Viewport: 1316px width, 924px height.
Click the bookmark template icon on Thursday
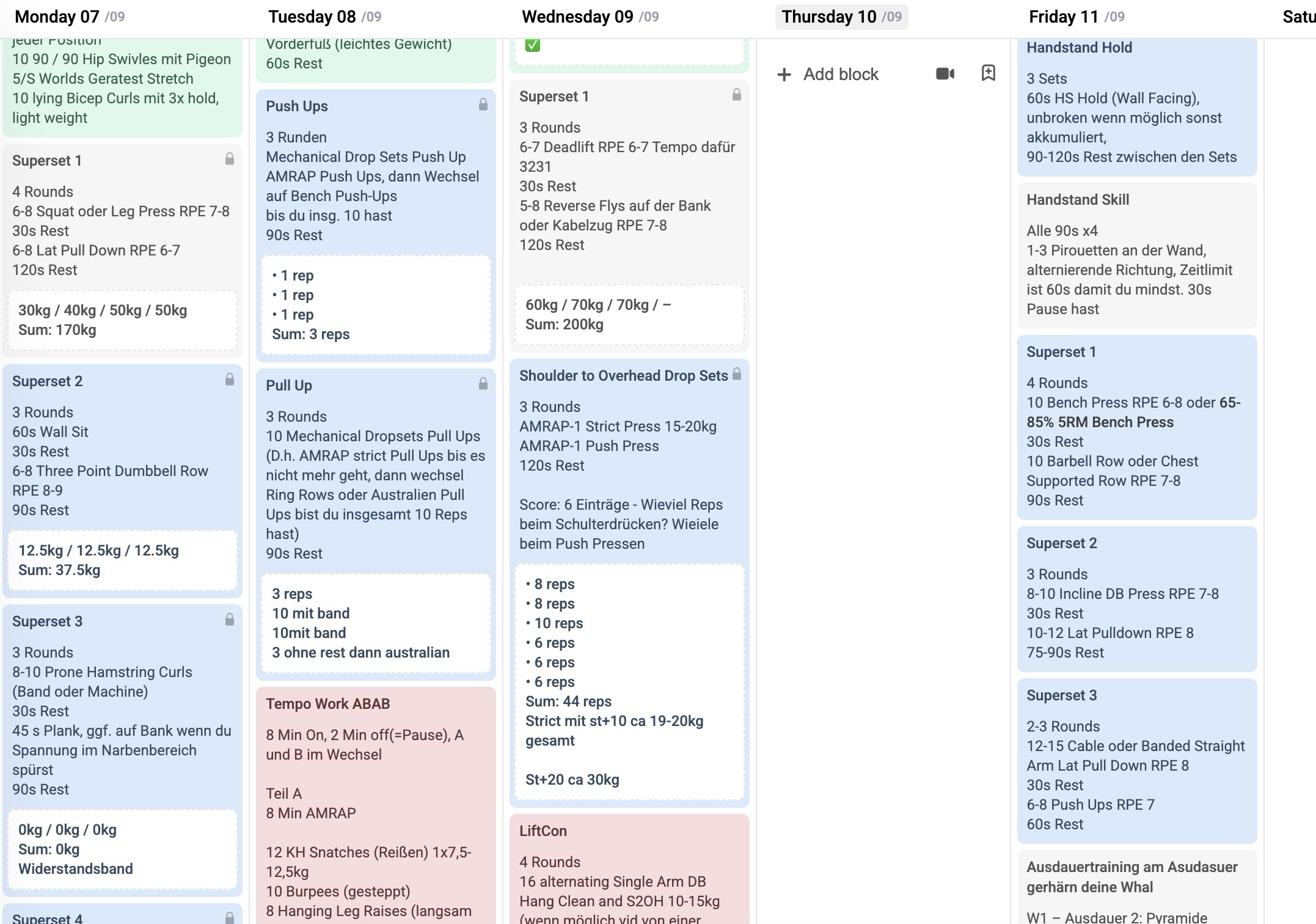click(x=988, y=73)
